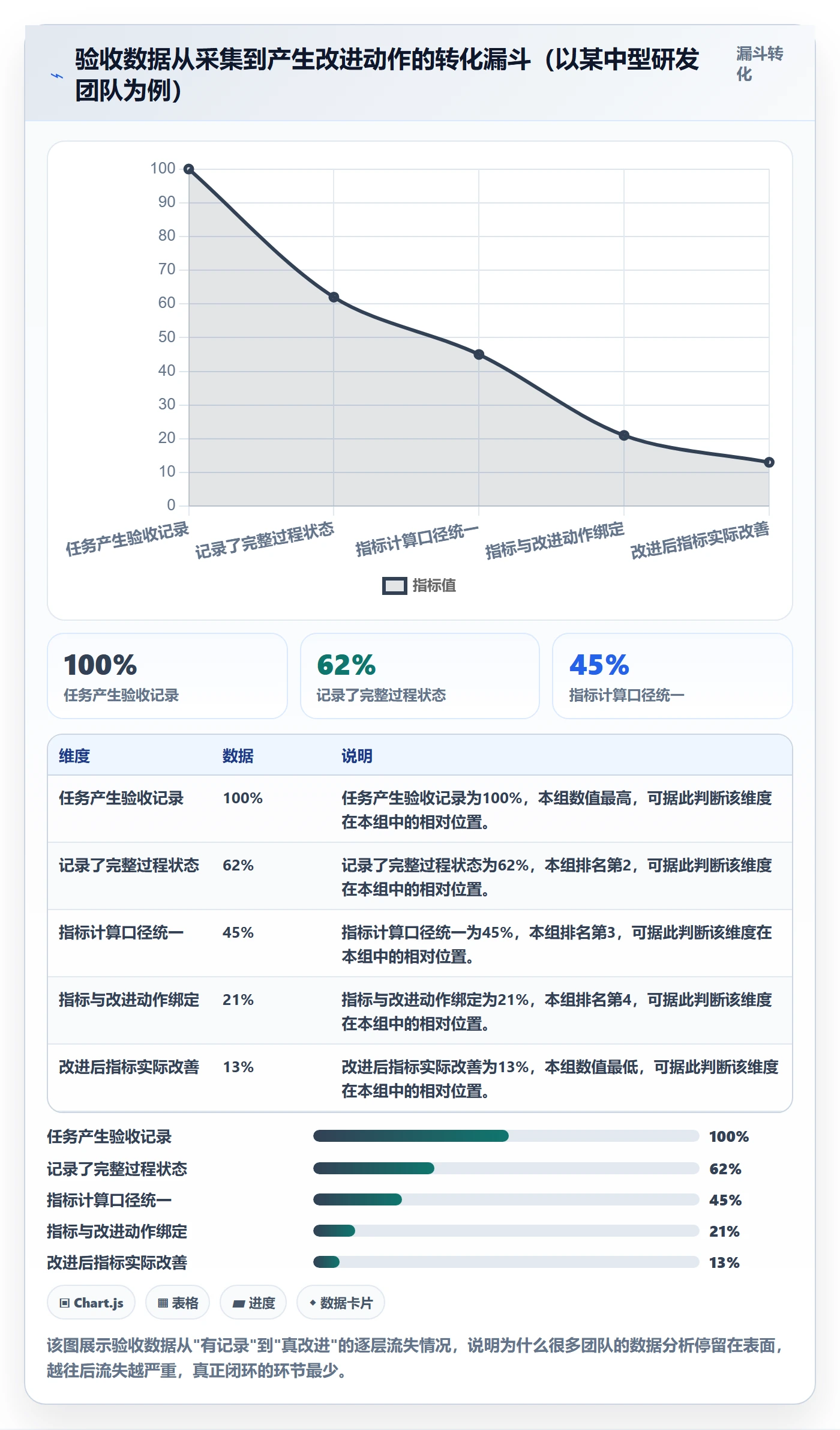Screen dimensions: 840x1430
Task: Click the 21% value in the table
Action: (x=238, y=1000)
